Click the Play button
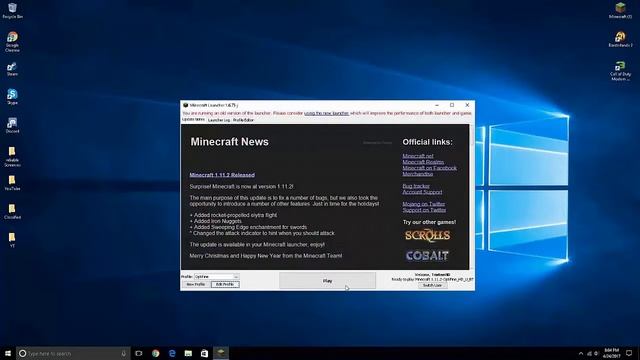Image resolution: width=640 pixels, height=360 pixels. (x=327, y=281)
